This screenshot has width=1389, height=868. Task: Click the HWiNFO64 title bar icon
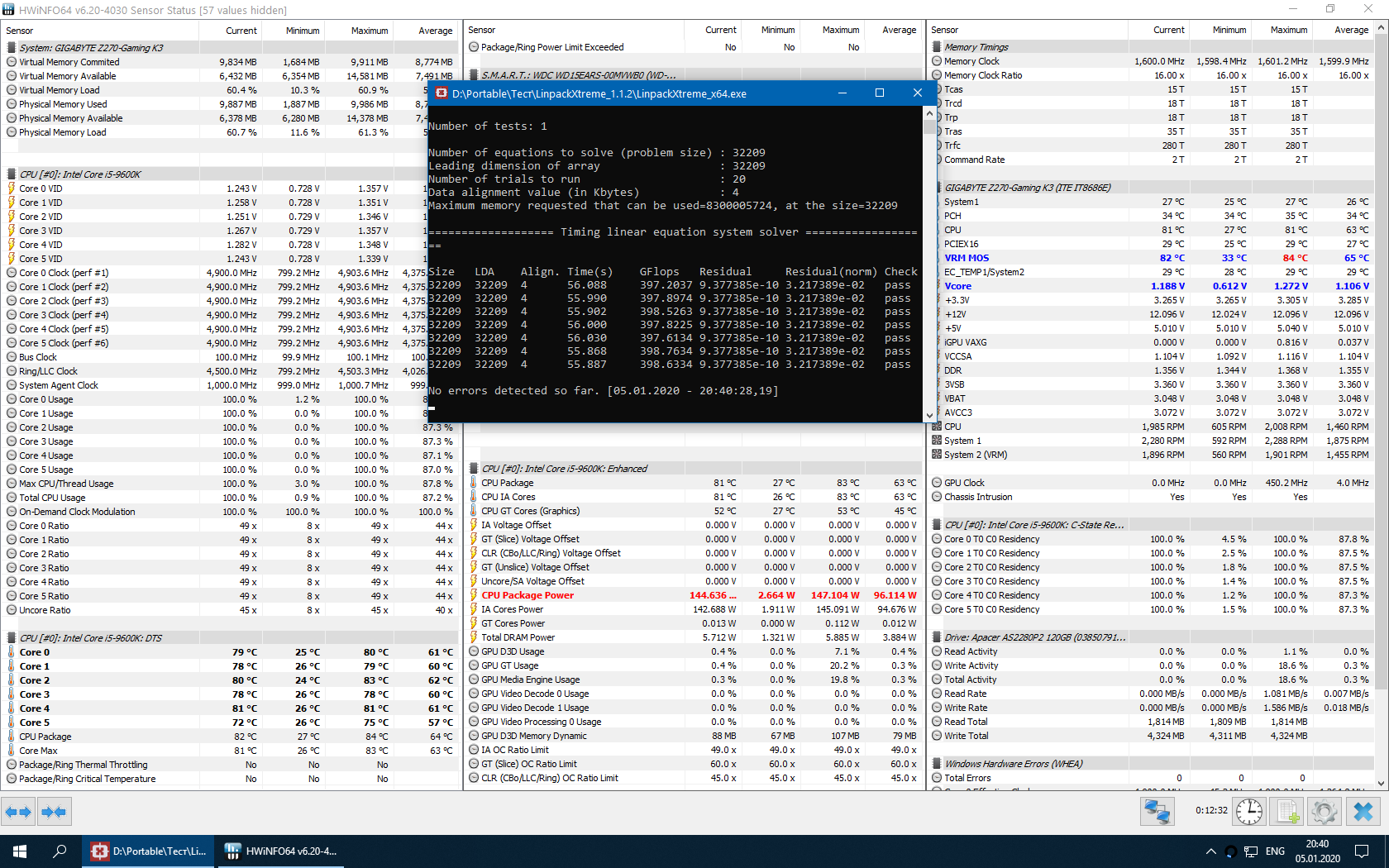click(x=9, y=10)
